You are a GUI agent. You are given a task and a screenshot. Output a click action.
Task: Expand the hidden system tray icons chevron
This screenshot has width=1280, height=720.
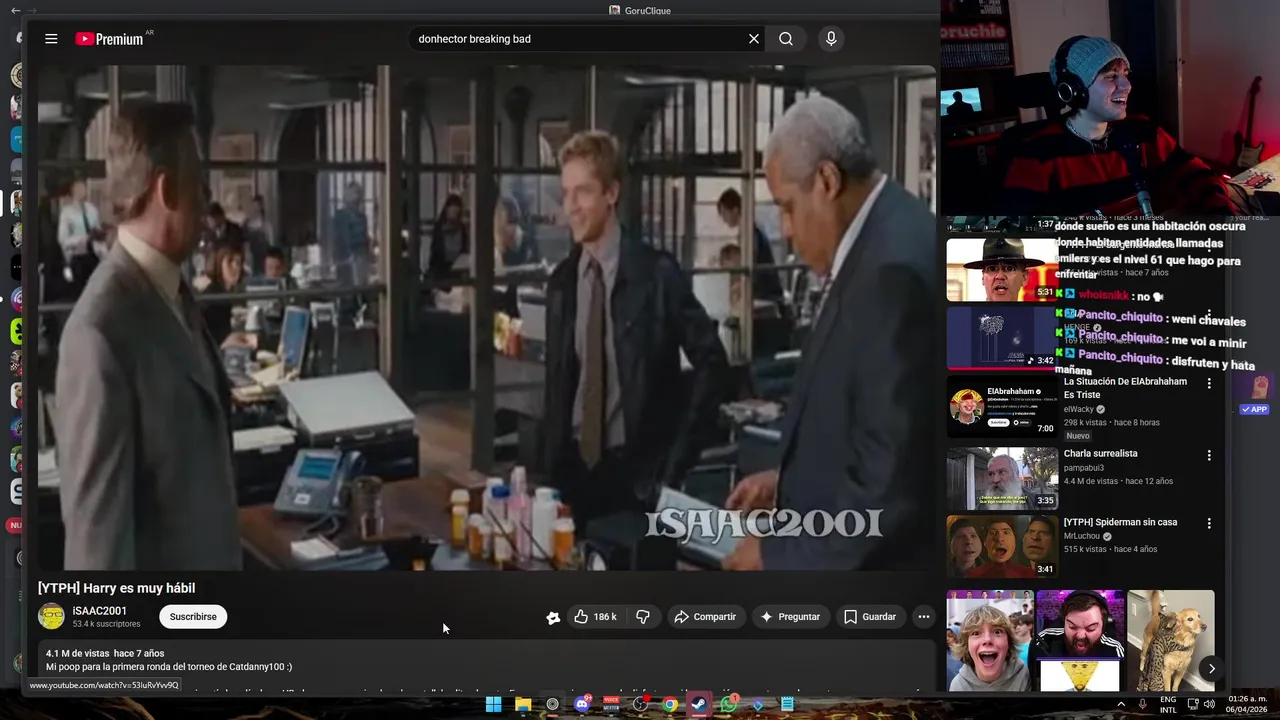point(1120,704)
